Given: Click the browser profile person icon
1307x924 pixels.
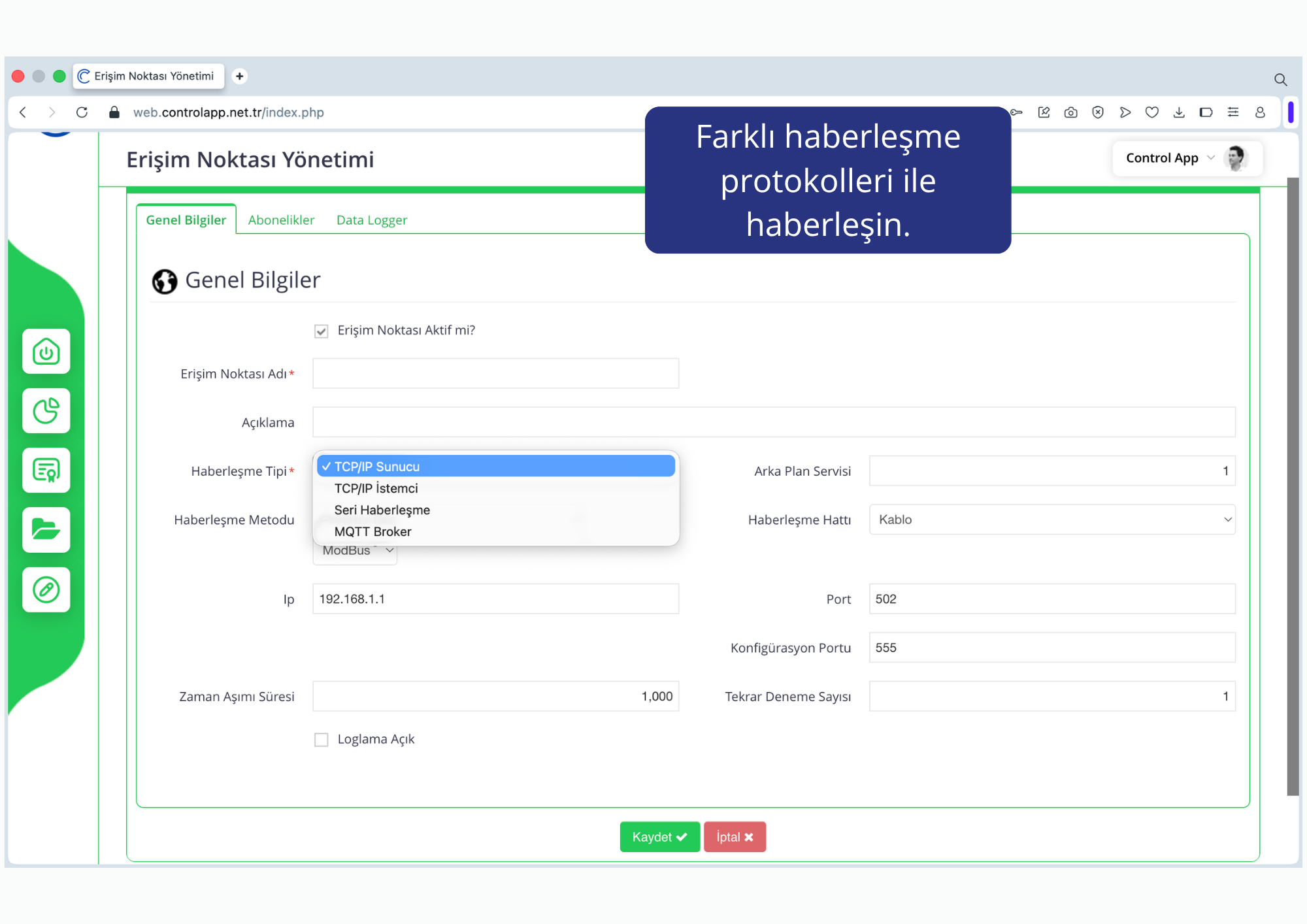Looking at the screenshot, I should coord(1260,112).
